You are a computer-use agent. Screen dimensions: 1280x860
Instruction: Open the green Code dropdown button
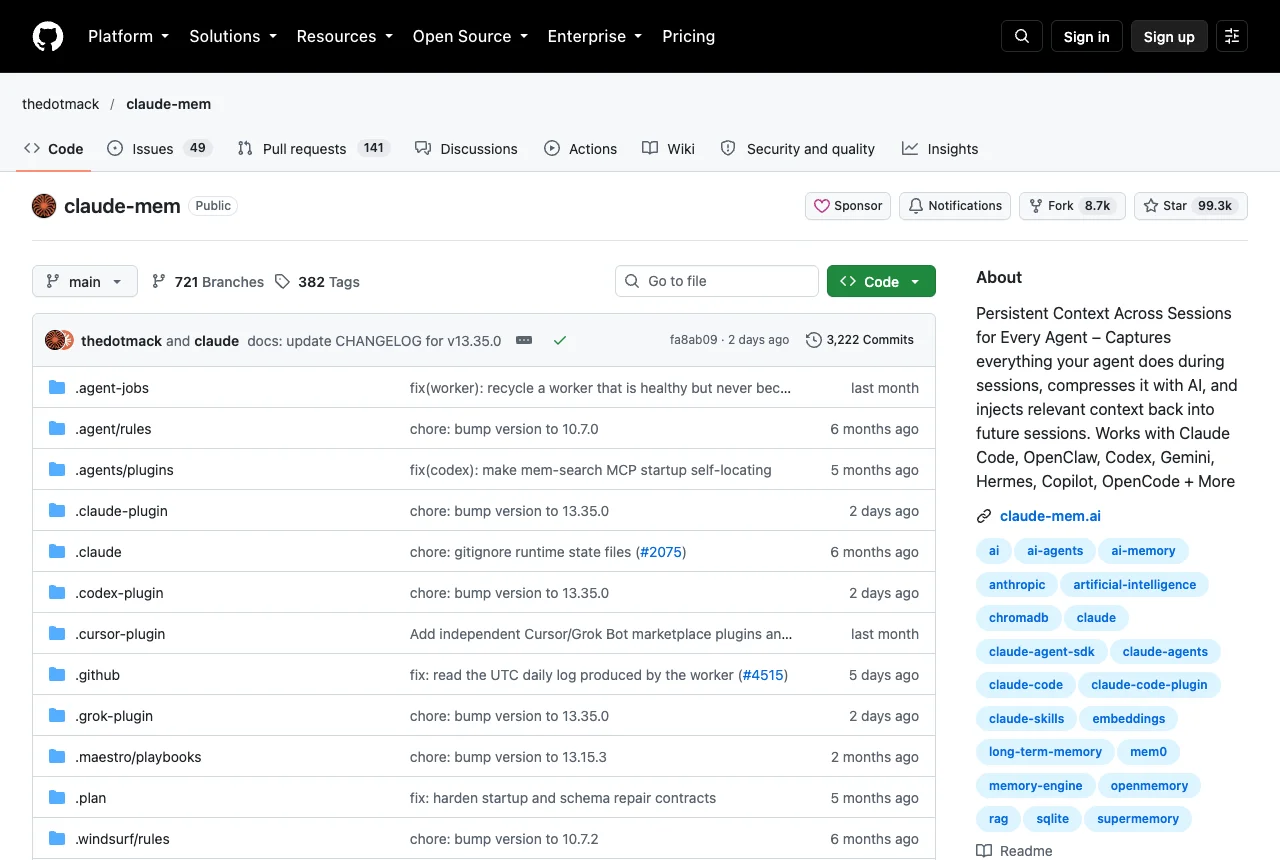coord(881,282)
